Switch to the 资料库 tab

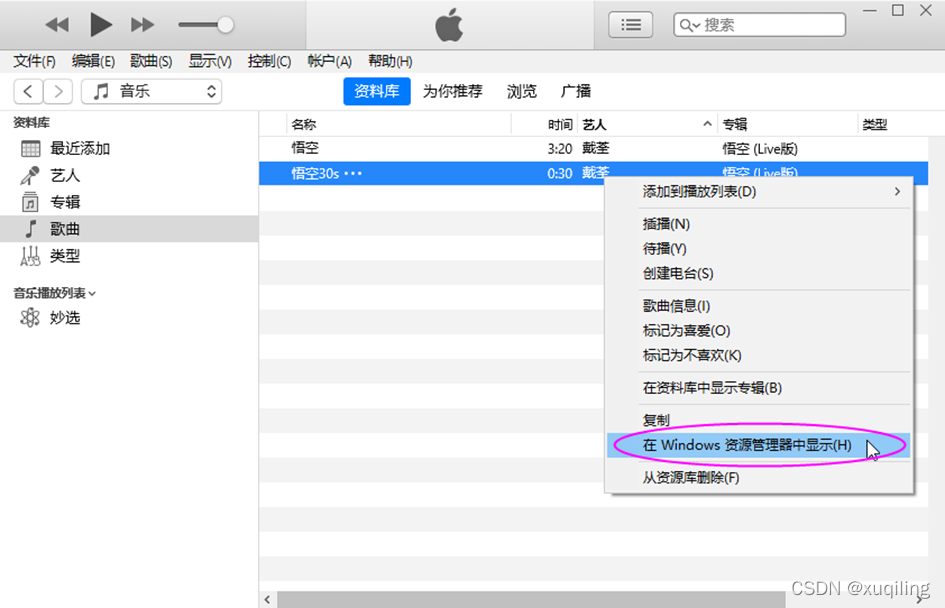point(377,92)
